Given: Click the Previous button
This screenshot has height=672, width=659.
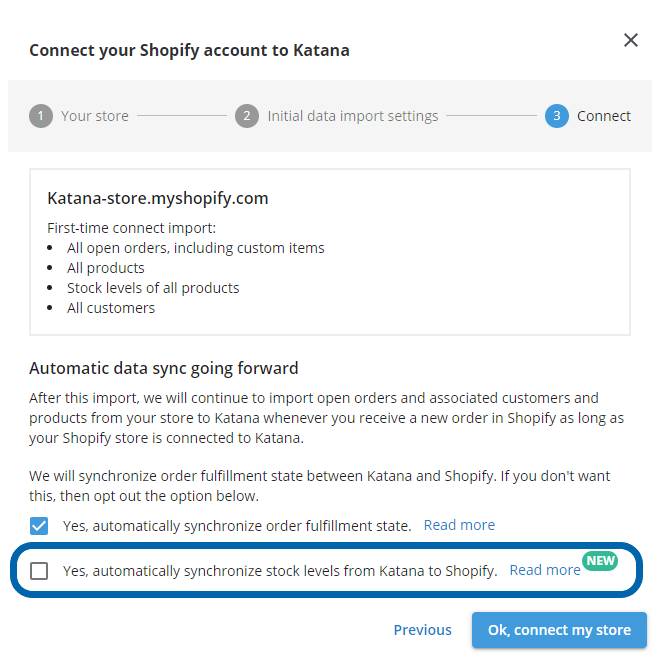Looking at the screenshot, I should point(422,630).
